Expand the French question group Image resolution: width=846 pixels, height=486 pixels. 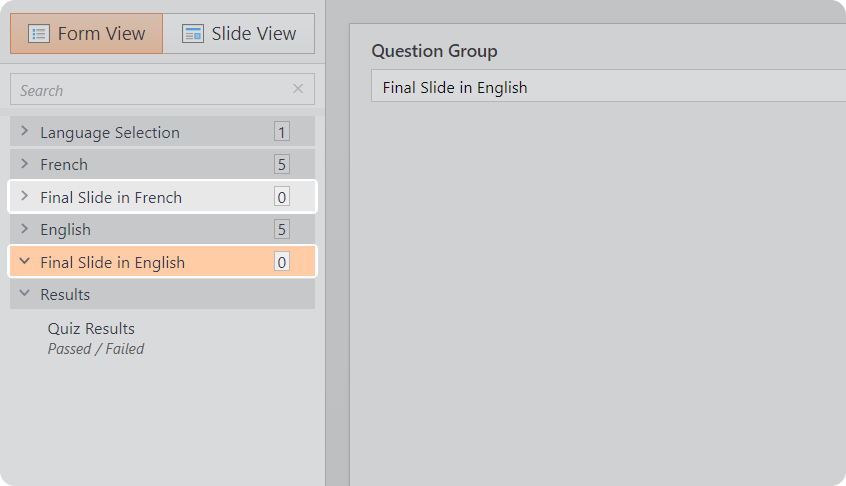point(25,164)
